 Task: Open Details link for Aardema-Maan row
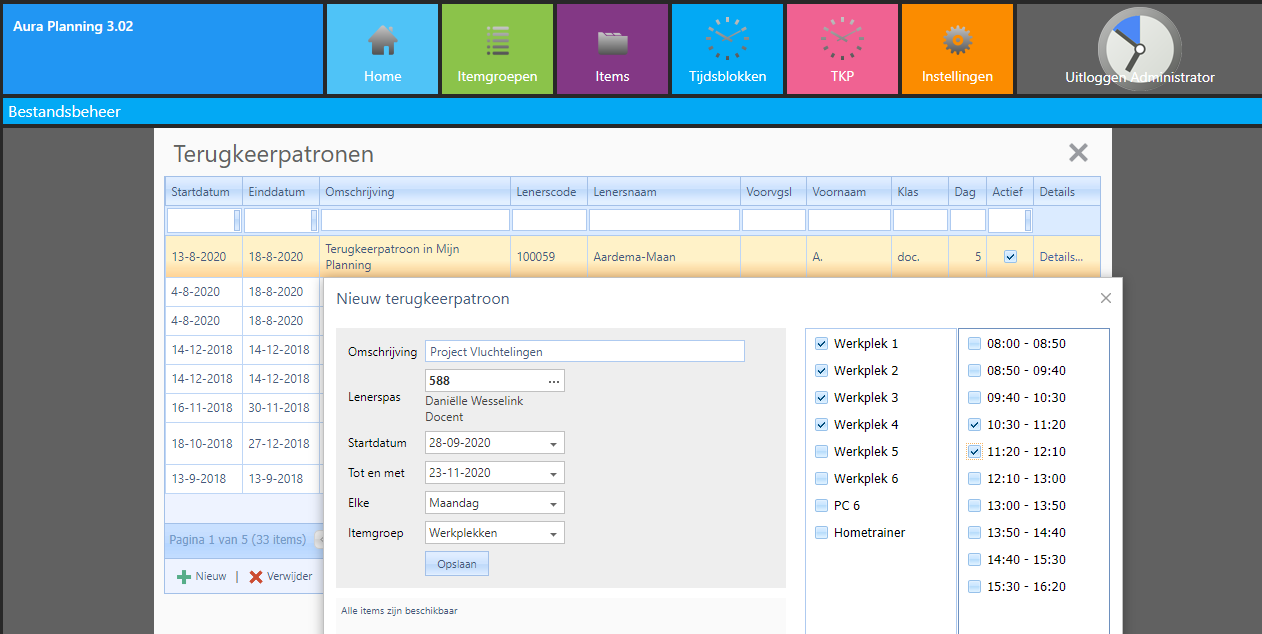(1060, 257)
